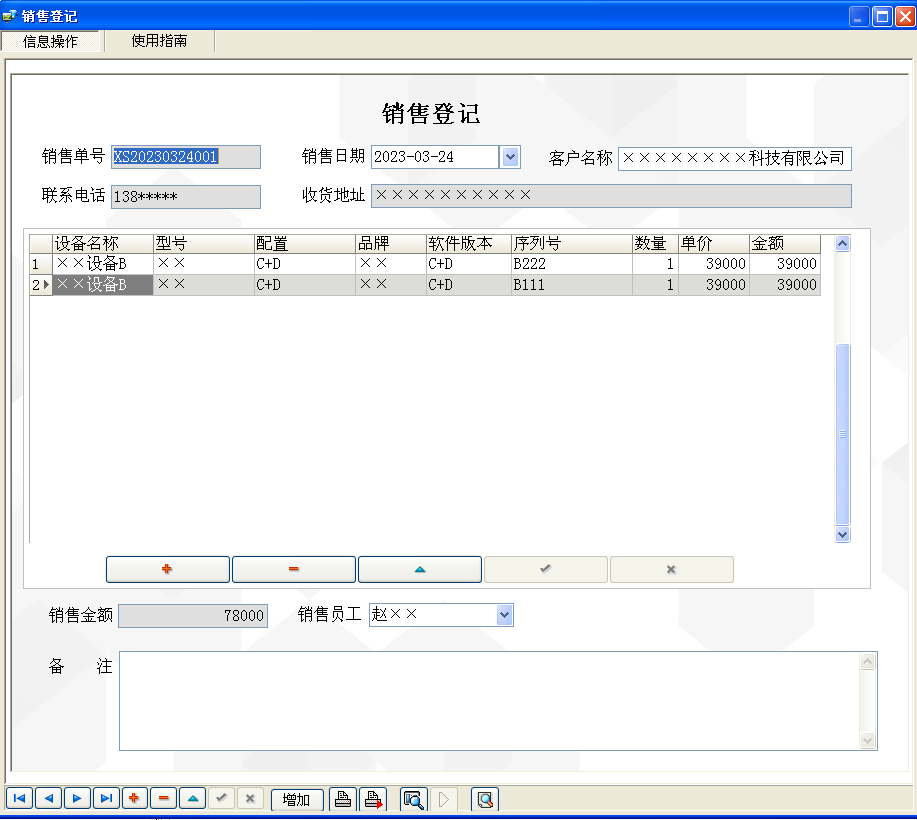The width and height of the screenshot is (917, 820).
Task: Click 金额 column header
Action: 785,243
